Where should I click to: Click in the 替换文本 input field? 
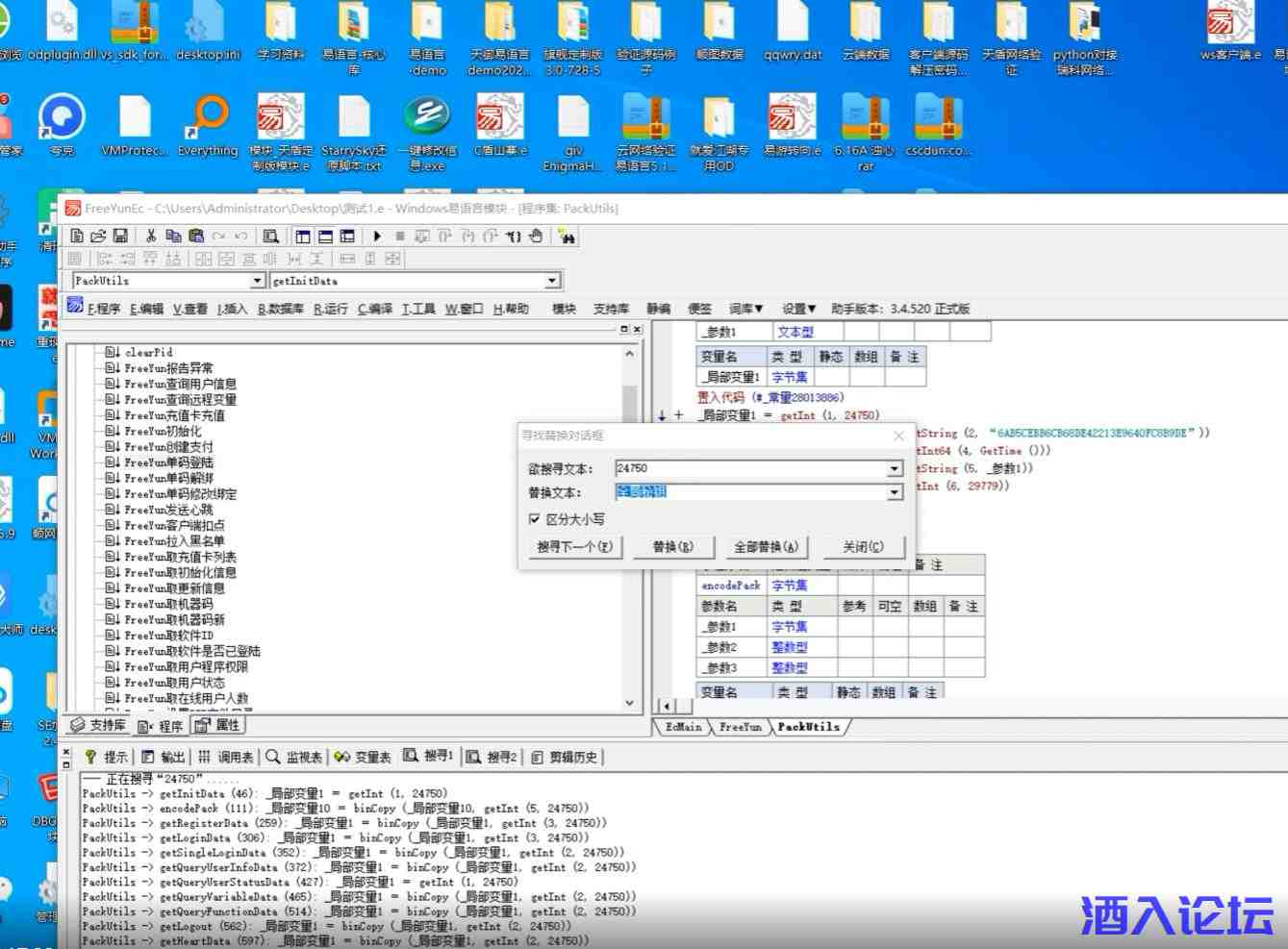750,492
